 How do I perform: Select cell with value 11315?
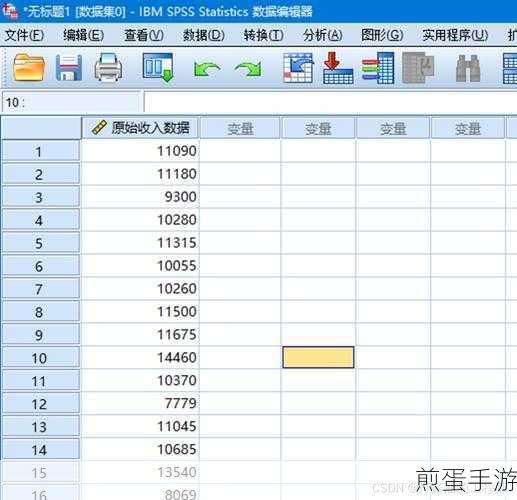pyautogui.click(x=140, y=243)
